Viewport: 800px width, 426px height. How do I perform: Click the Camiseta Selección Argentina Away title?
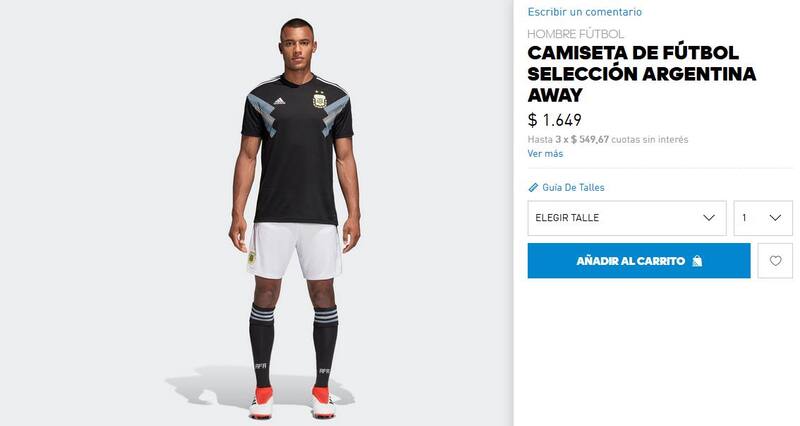click(x=641, y=73)
